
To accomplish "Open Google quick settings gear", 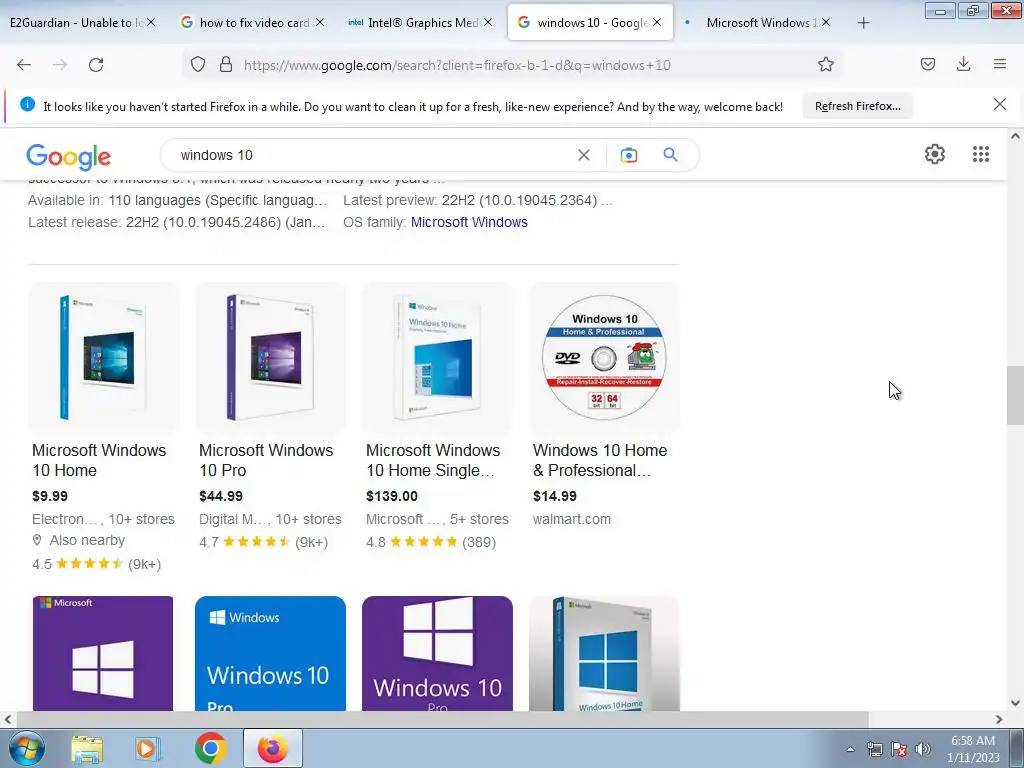I will [x=935, y=154].
